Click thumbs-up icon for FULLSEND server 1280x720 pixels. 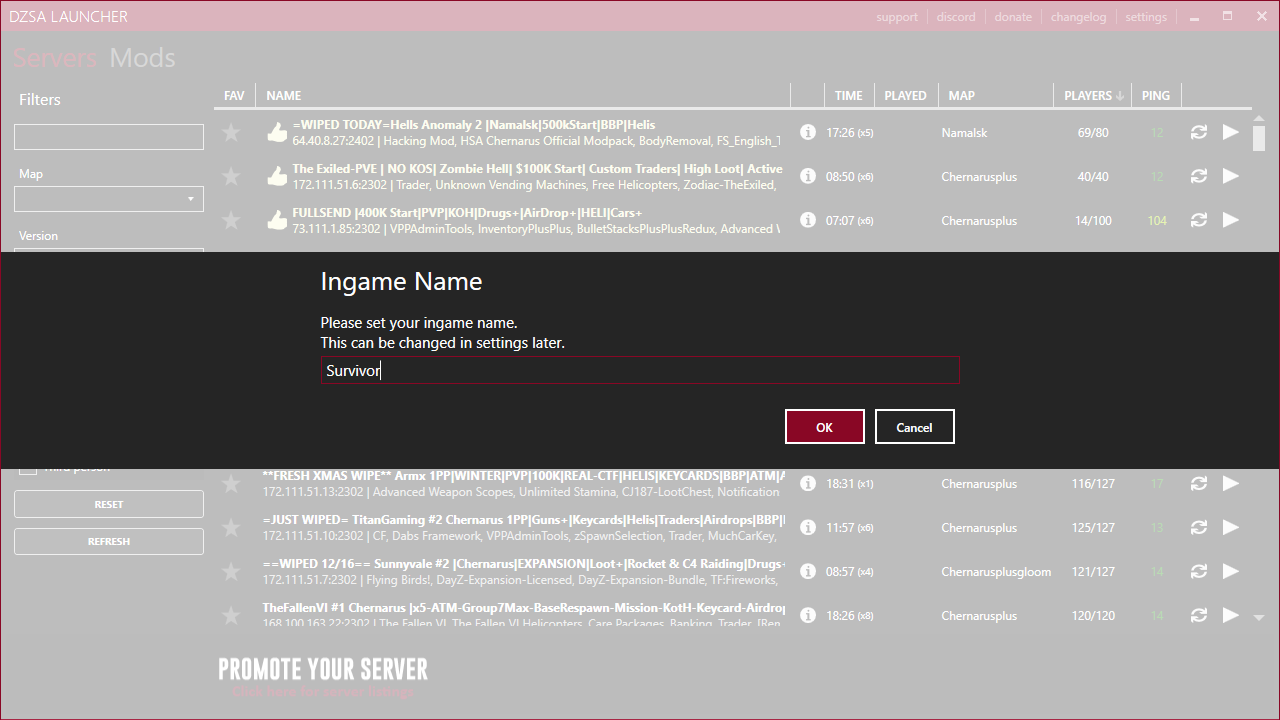(277, 220)
